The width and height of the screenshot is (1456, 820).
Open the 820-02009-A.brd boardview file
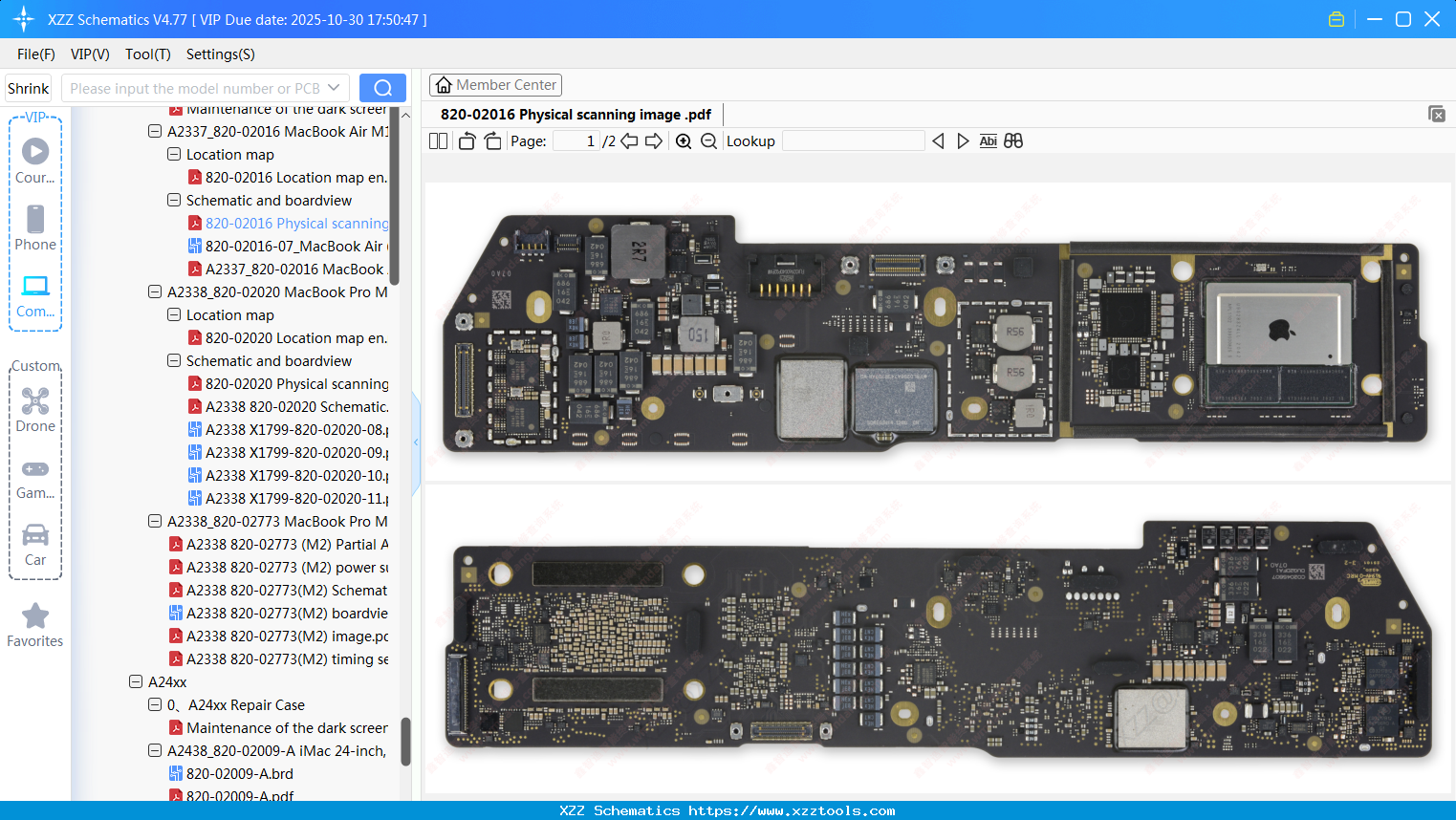coord(231,774)
